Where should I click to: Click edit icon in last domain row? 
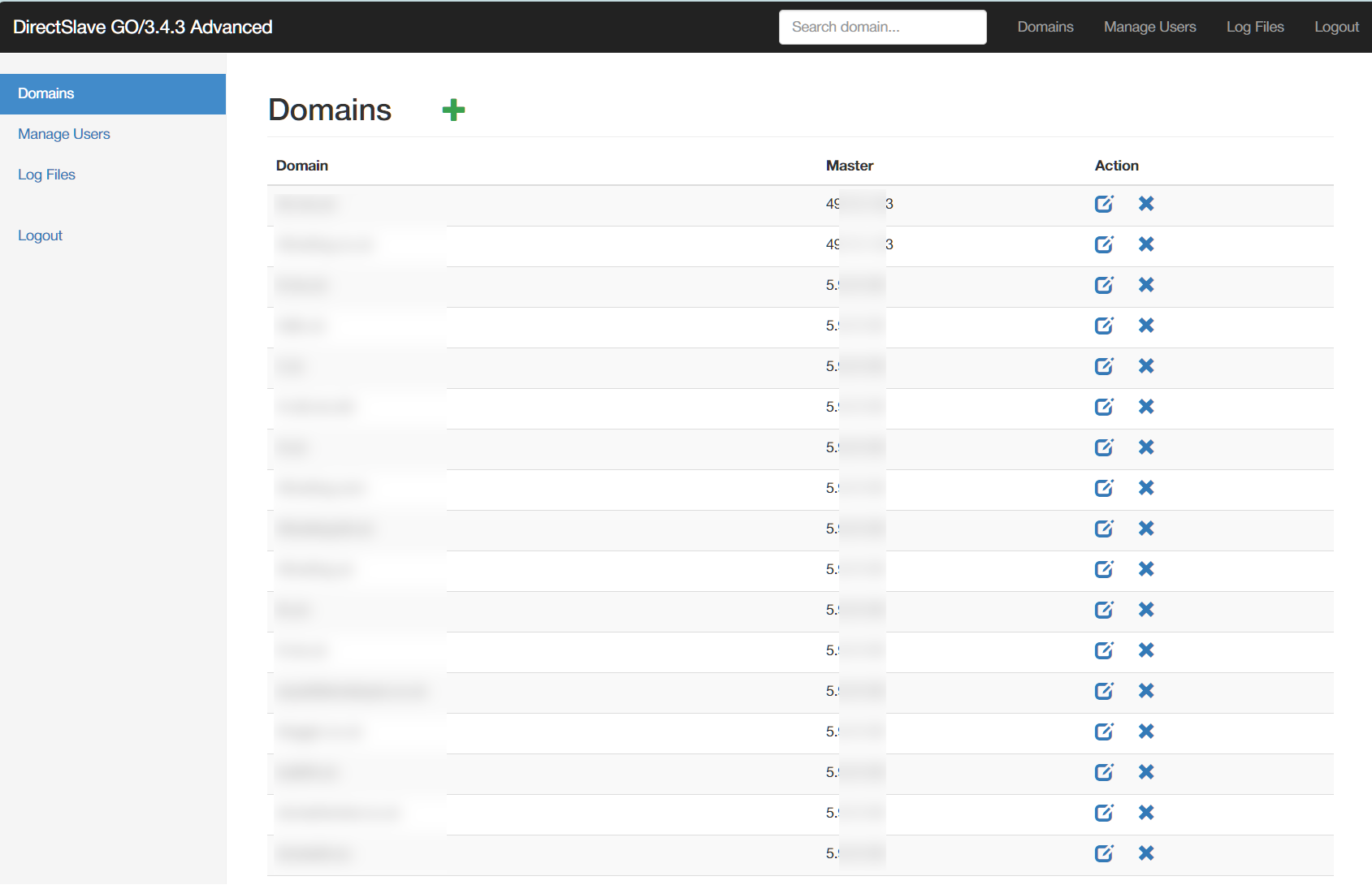coord(1103,853)
